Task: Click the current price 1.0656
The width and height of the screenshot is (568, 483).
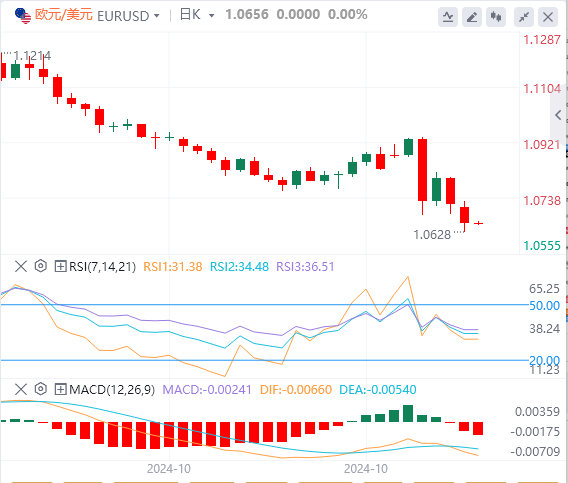Action: 247,14
